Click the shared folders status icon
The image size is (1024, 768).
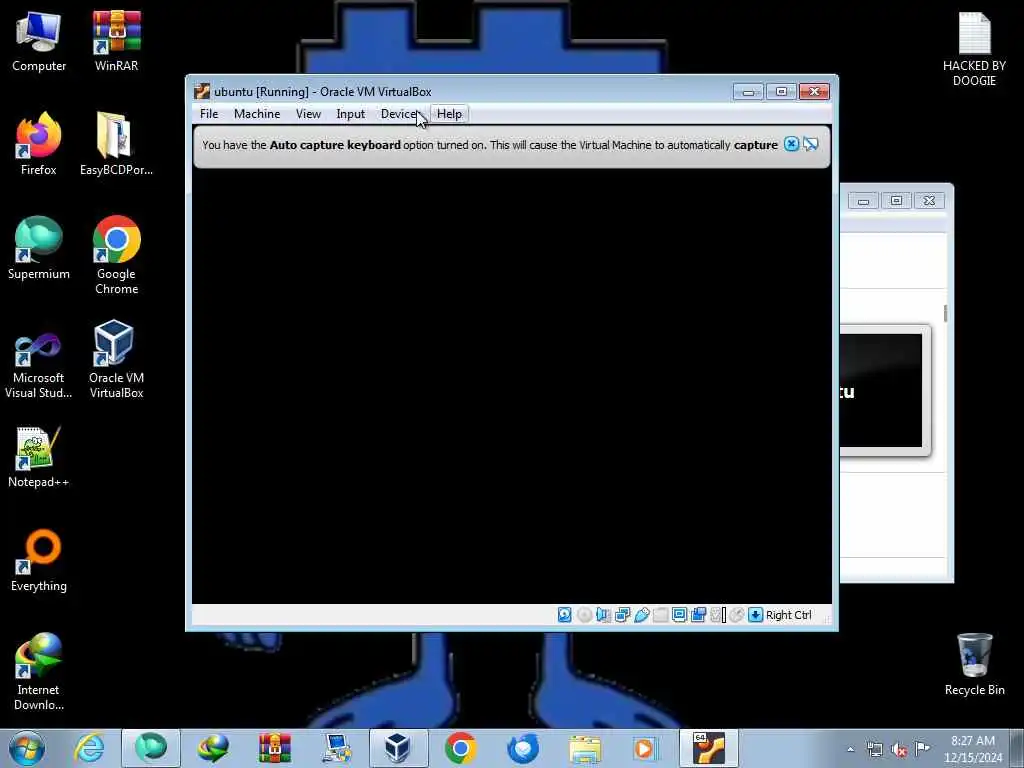coord(660,615)
